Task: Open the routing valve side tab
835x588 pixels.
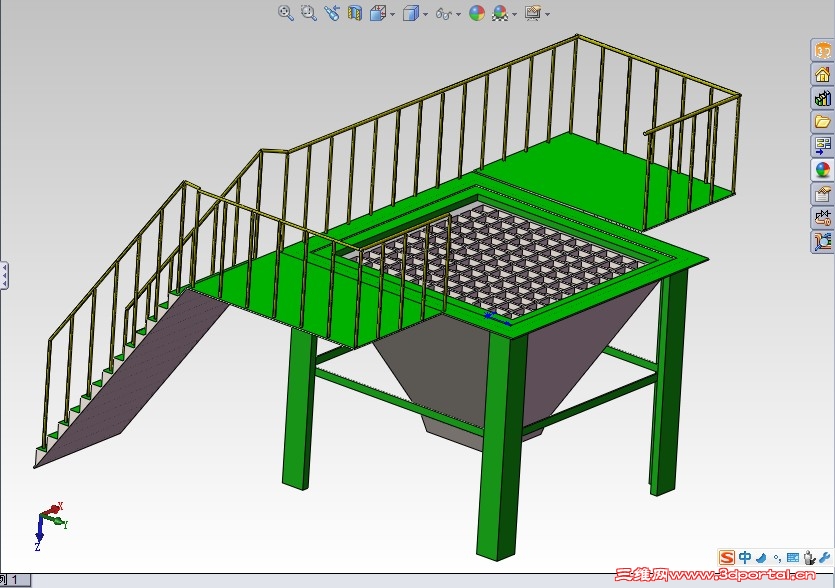Action: point(823,217)
